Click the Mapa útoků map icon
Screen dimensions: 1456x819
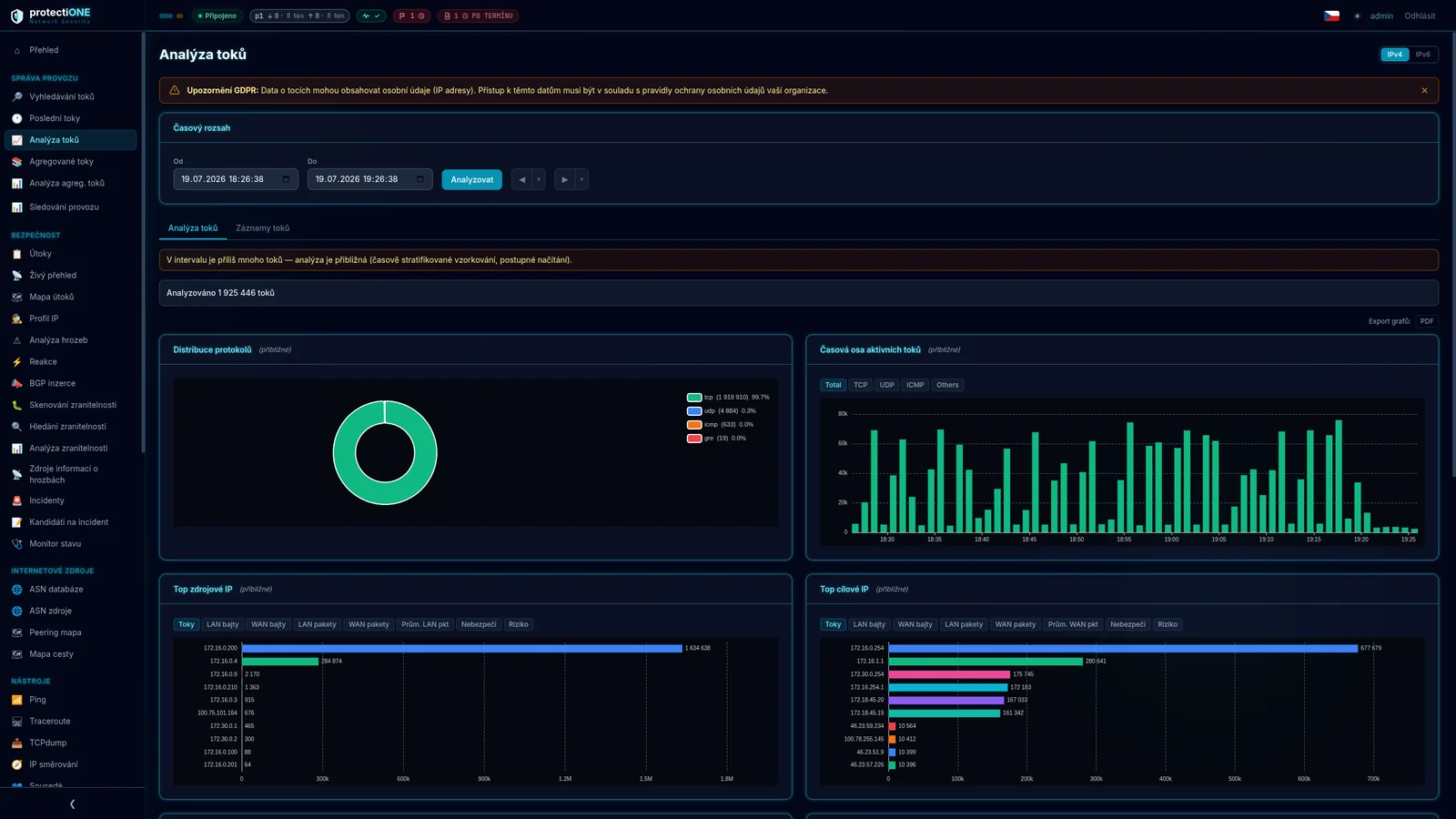[x=16, y=297]
